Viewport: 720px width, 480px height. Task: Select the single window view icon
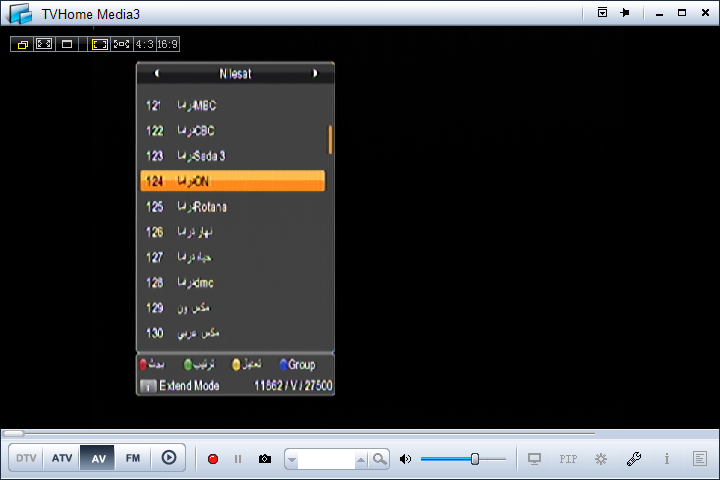pyautogui.click(x=67, y=44)
